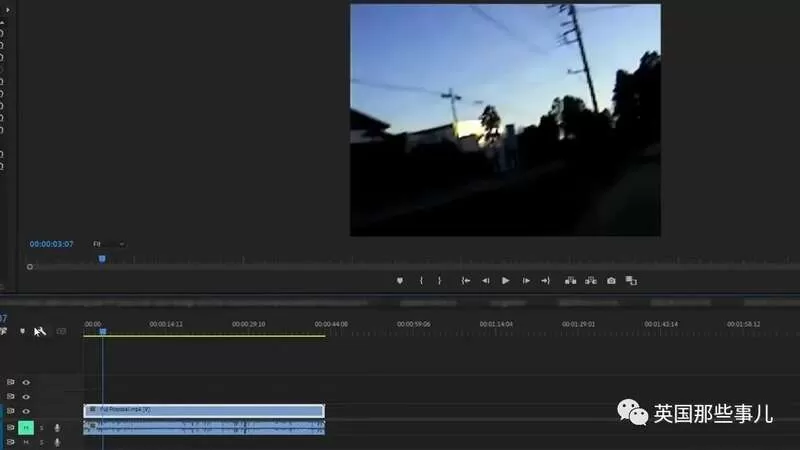Click the Mark Out bracket button
Viewport: 800px width, 450px height.
[439, 281]
